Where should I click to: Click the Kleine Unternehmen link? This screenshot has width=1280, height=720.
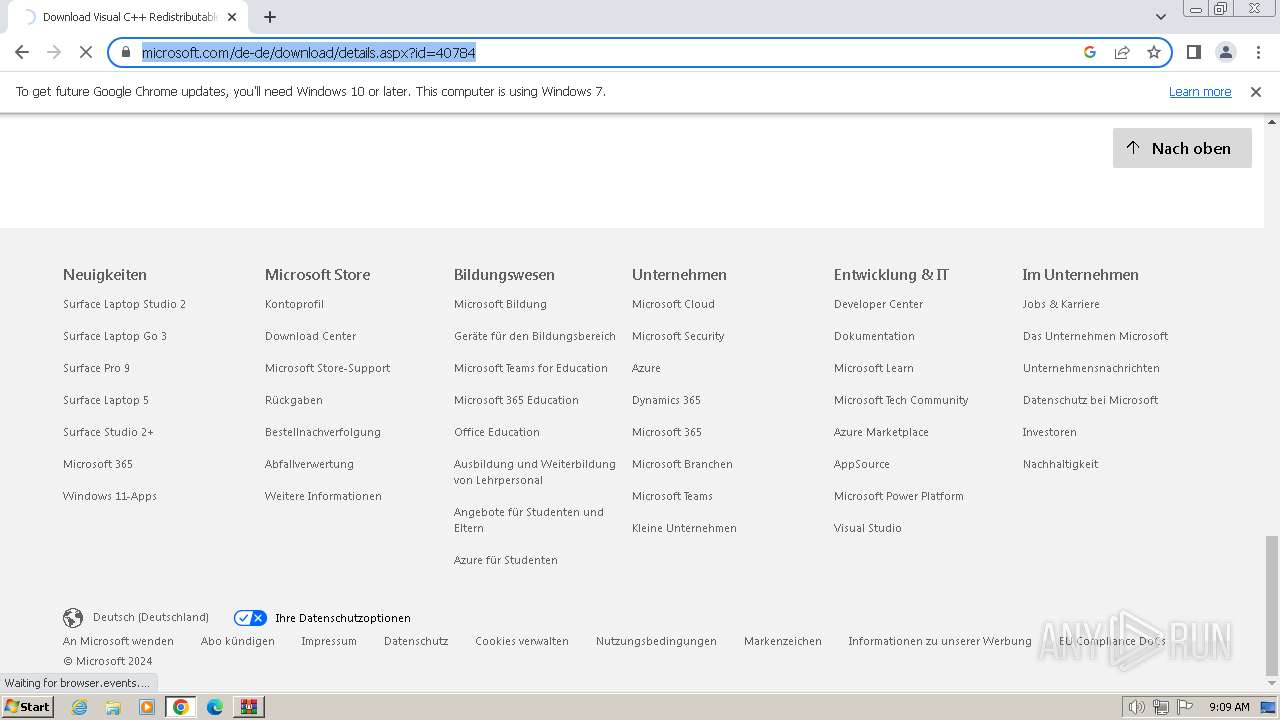pos(684,528)
